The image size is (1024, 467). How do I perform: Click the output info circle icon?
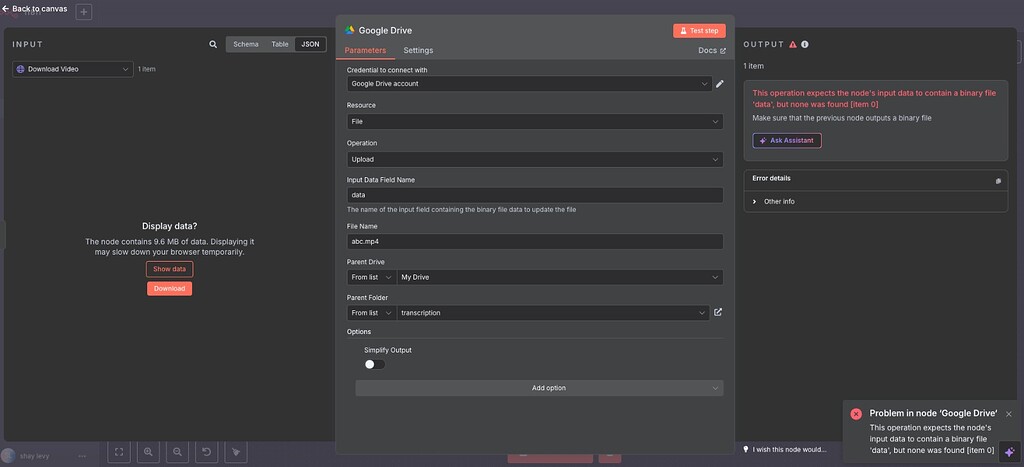(x=805, y=44)
